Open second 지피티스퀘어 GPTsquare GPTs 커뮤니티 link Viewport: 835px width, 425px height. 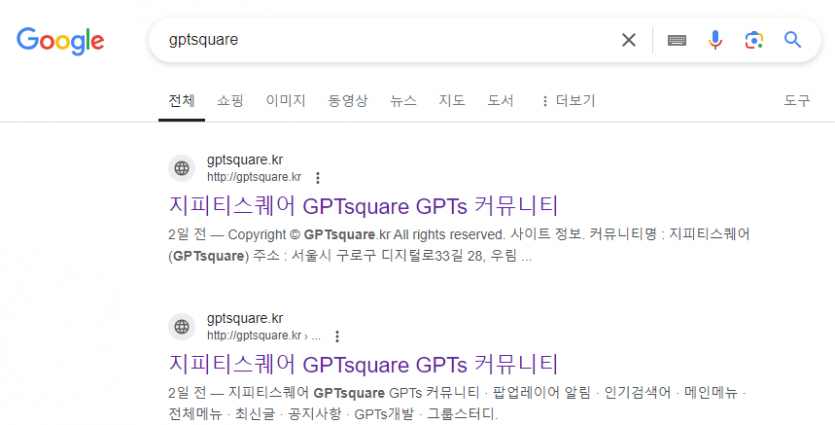pos(363,364)
